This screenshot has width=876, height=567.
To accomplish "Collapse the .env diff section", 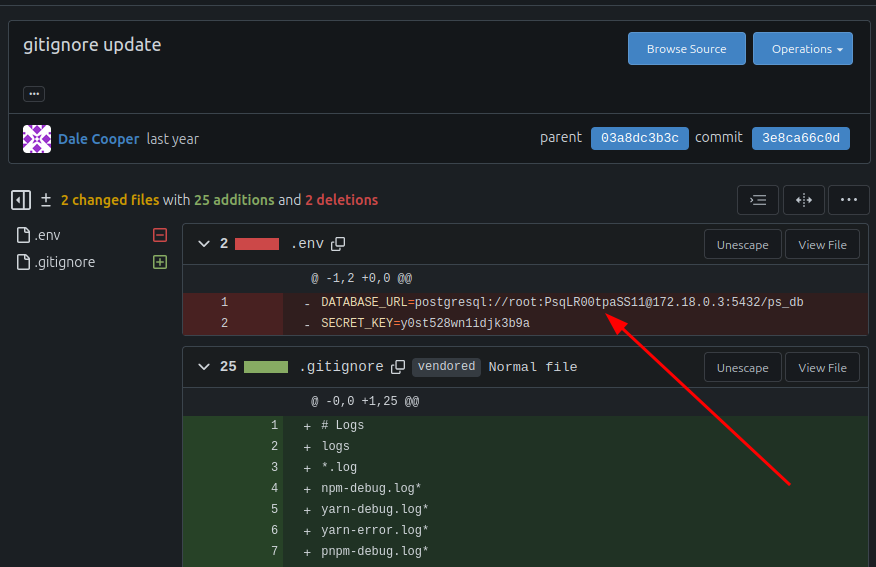I will [x=204, y=244].
